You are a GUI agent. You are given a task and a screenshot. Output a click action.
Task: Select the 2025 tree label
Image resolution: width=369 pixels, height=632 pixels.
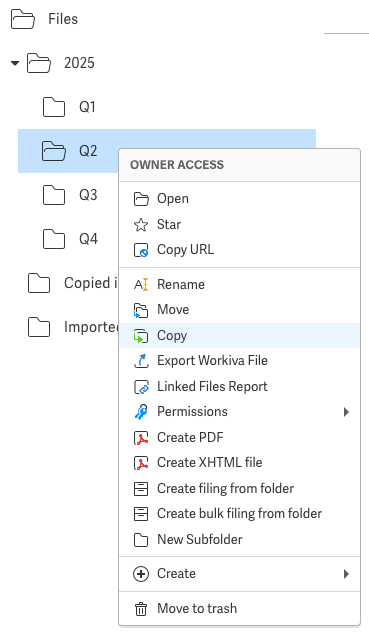79,63
